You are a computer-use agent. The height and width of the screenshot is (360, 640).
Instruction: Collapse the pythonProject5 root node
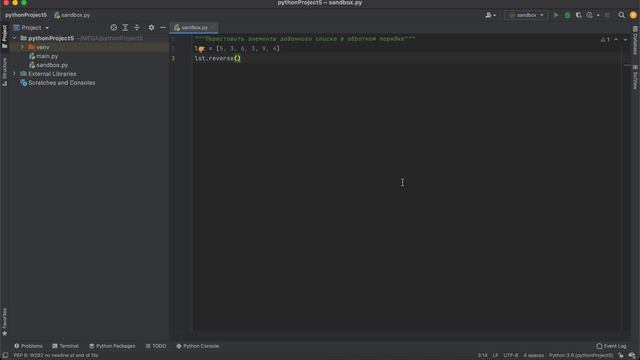click(15, 38)
